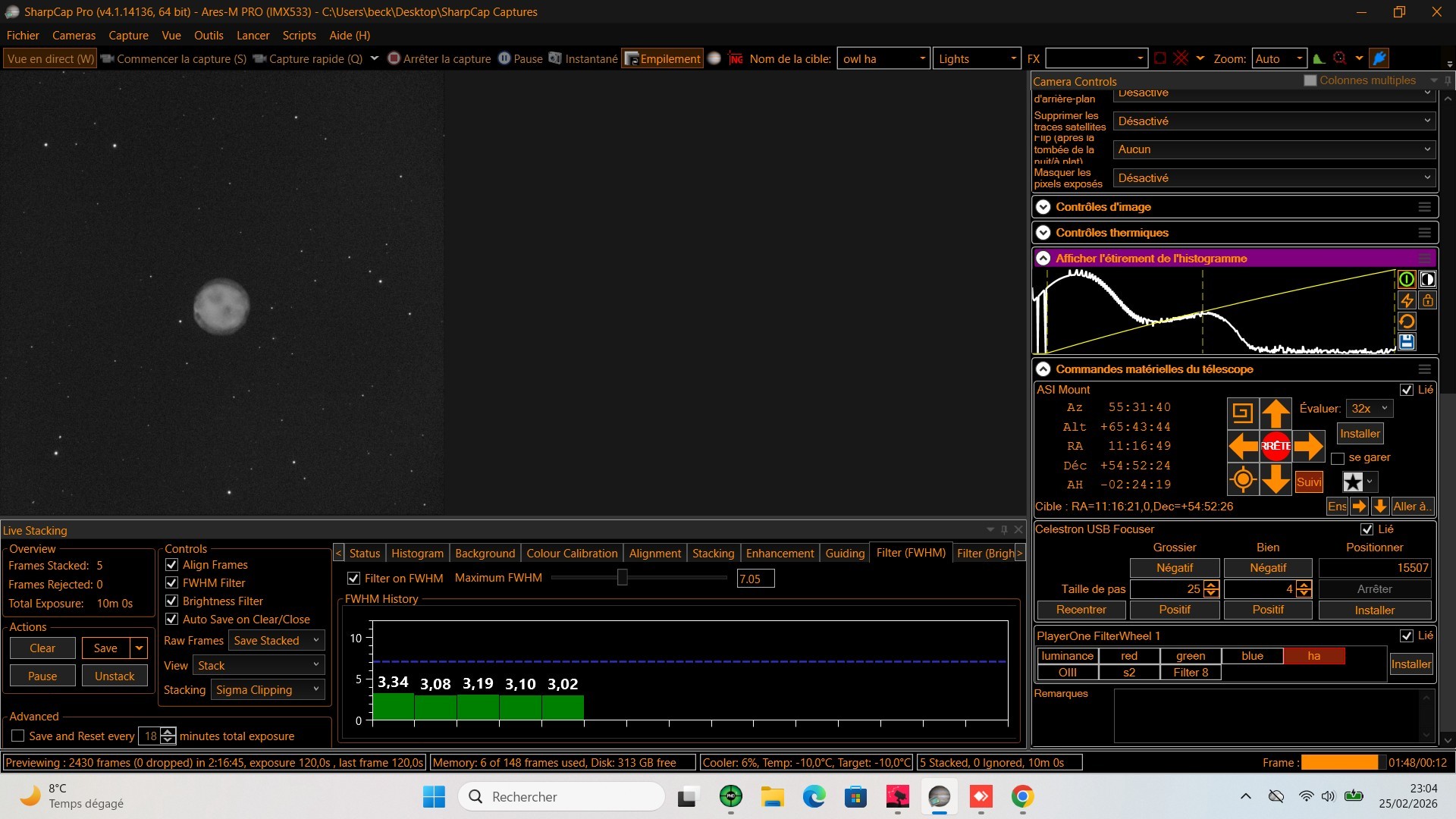Open the Scripts menu
Image resolution: width=1456 pixels, height=819 pixels.
299,36
